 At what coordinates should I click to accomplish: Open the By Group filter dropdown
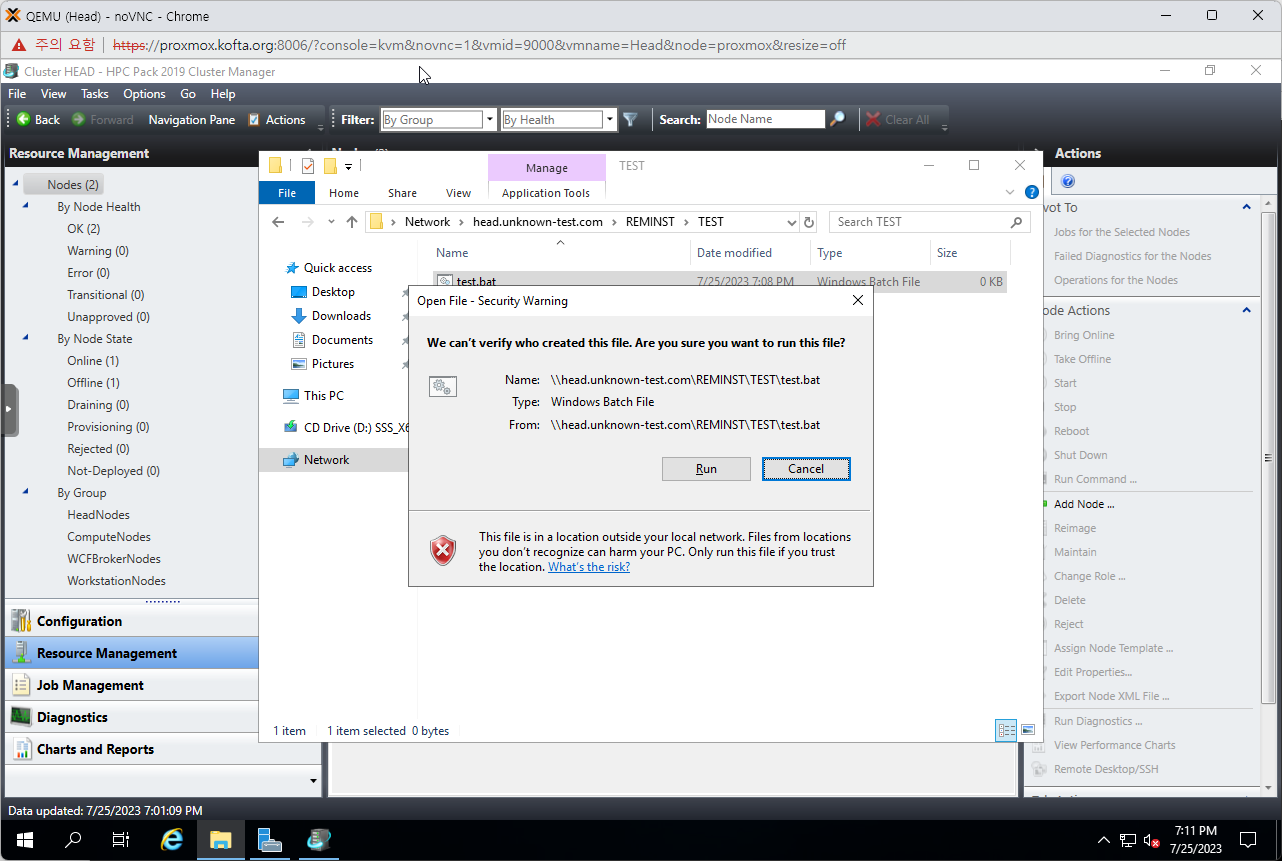[x=490, y=120]
